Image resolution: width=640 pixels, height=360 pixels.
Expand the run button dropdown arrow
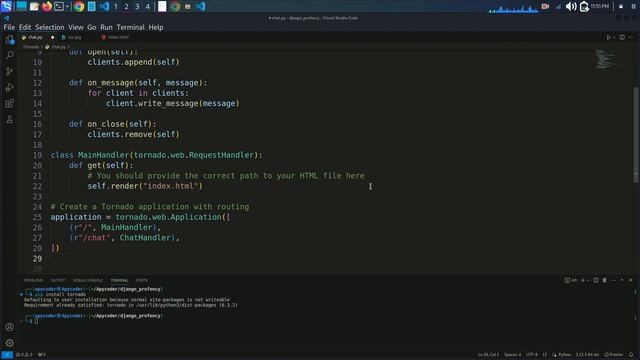(614, 38)
